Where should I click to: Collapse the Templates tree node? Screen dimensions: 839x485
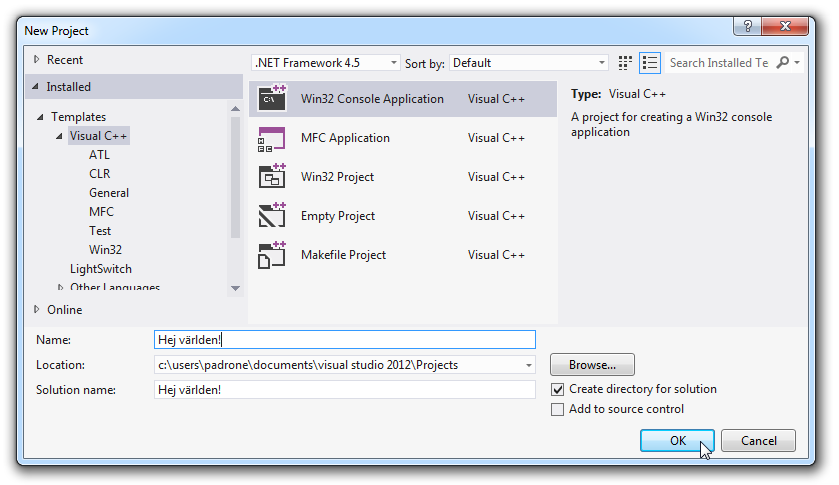click(40, 117)
